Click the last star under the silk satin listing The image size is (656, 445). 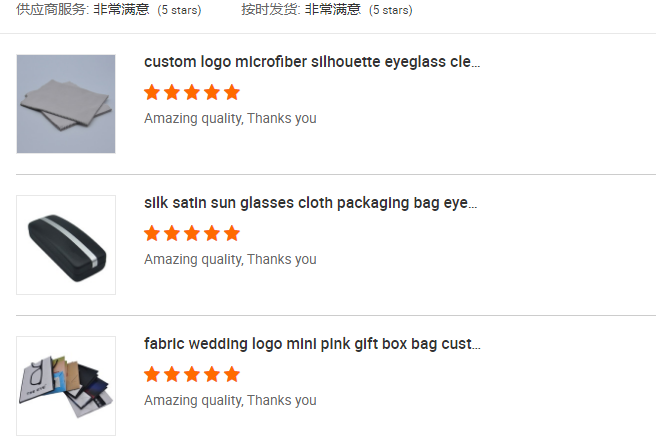click(x=232, y=233)
